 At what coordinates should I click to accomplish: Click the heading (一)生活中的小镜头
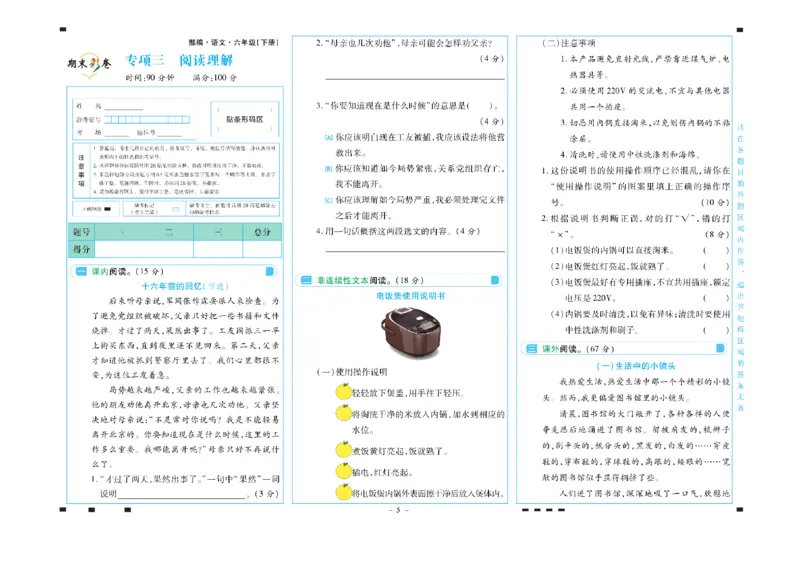(x=636, y=366)
